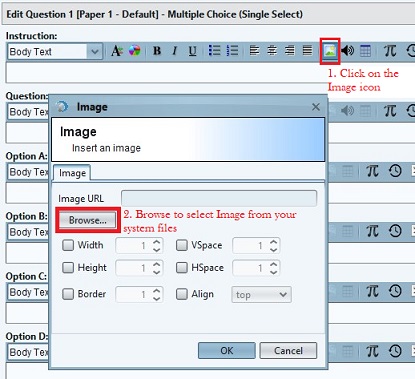Decrease the HSpace spinner value
The width and height of the screenshot is (415, 379).
click(274, 272)
